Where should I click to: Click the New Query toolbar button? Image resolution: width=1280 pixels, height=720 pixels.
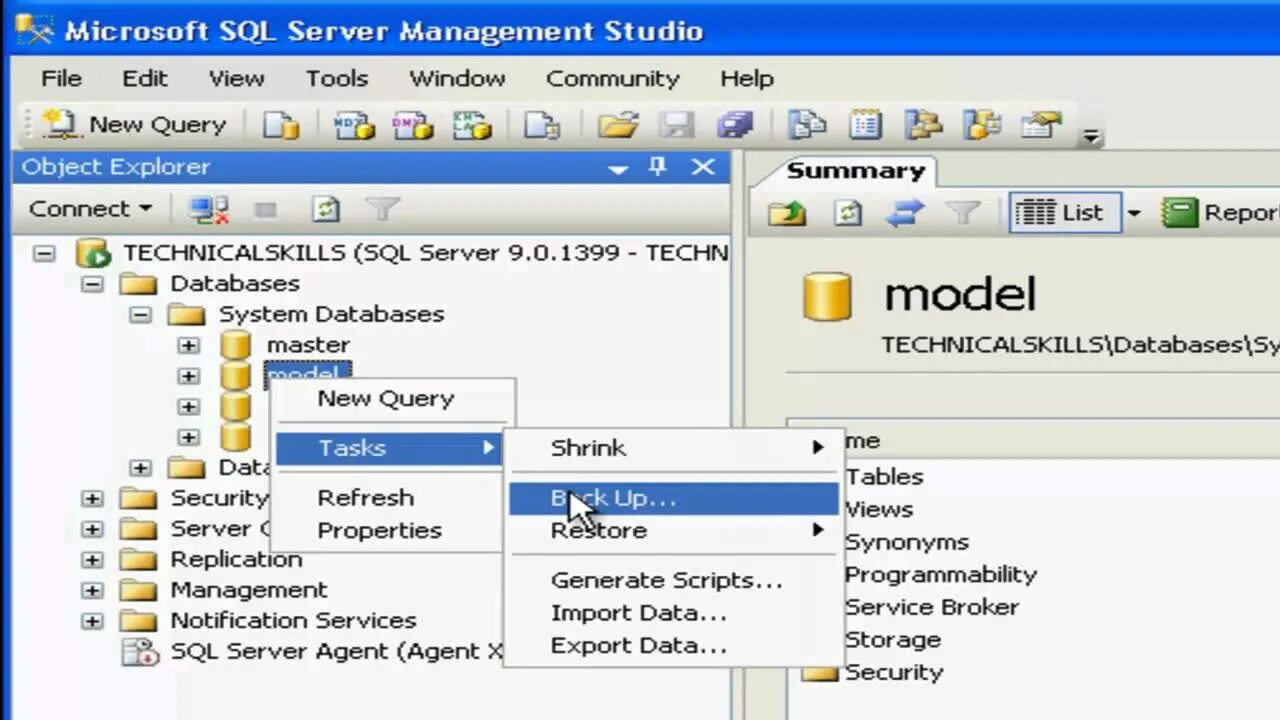134,125
